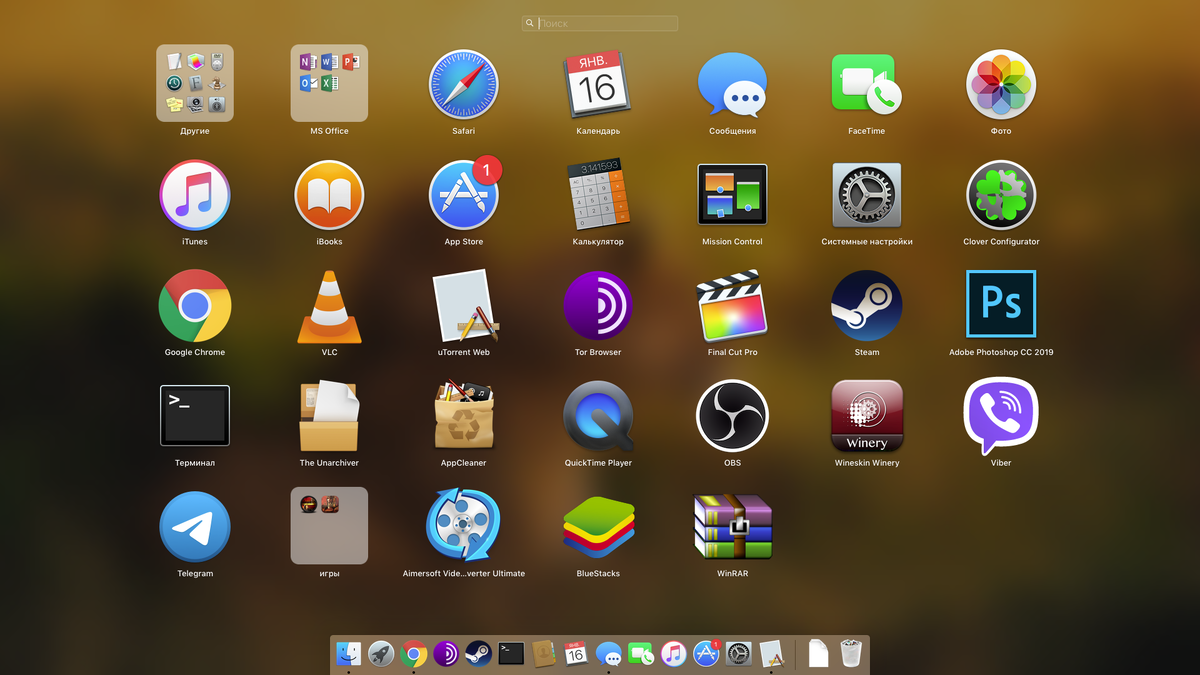Launch QuickTime Player
Image resolution: width=1200 pixels, height=675 pixels.
point(597,417)
